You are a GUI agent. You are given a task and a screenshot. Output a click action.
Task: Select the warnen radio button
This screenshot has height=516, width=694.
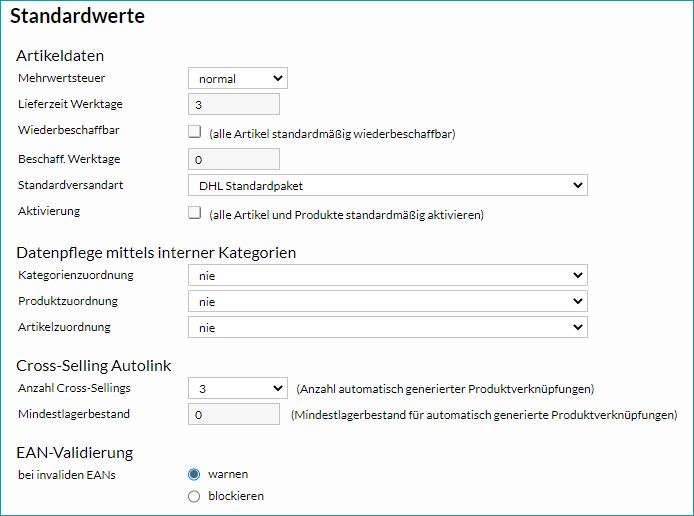pos(194,474)
